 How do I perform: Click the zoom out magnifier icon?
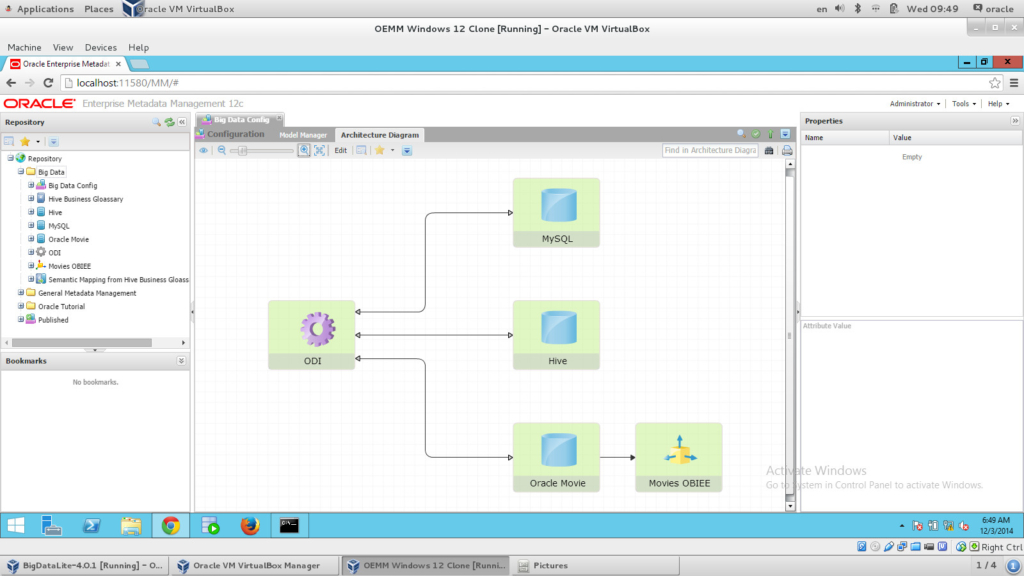pos(222,150)
